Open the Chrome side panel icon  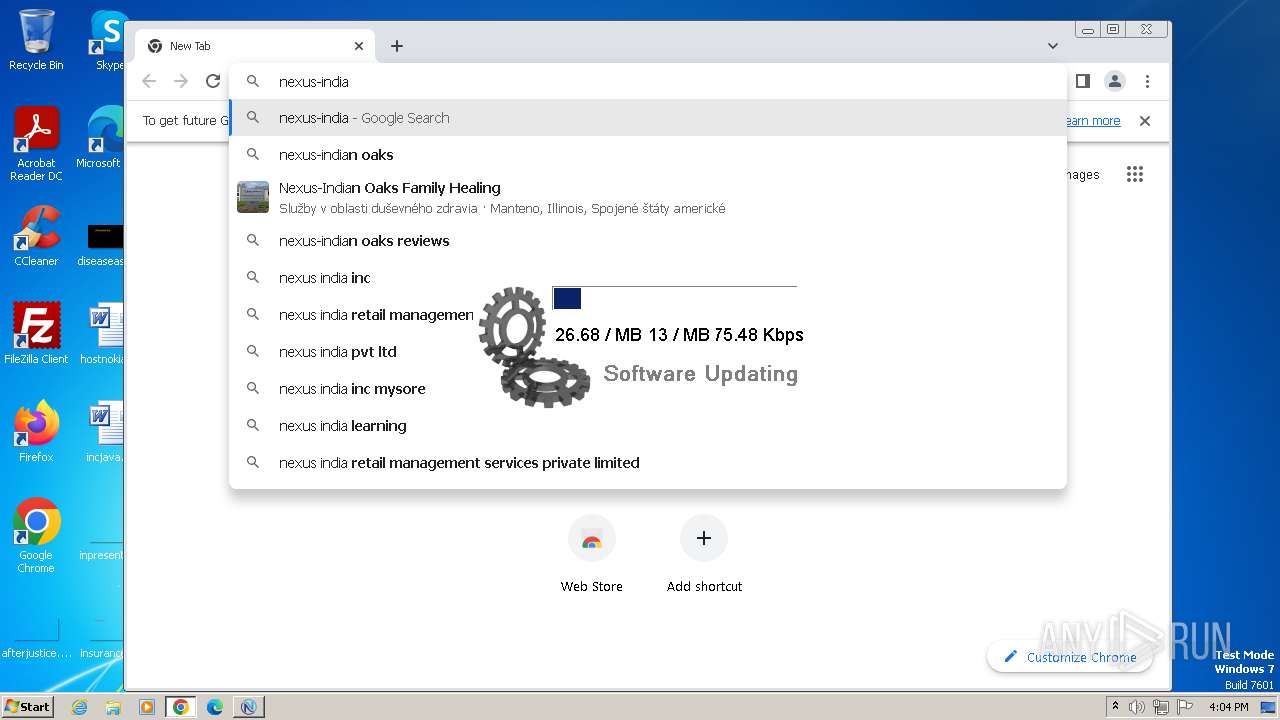[x=1082, y=81]
